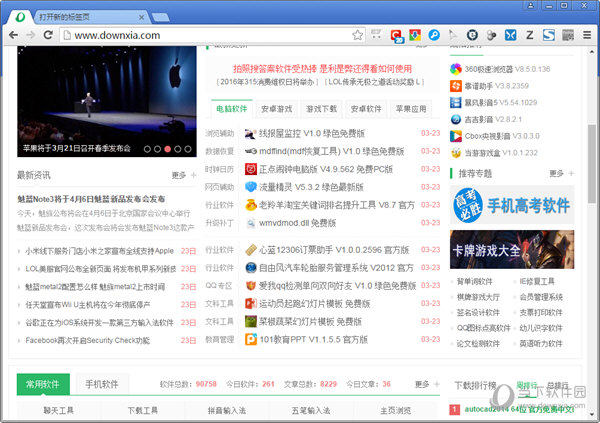The height and width of the screenshot is (423, 600).
Task: Select the fourth carousel dot
Action: 178,149
